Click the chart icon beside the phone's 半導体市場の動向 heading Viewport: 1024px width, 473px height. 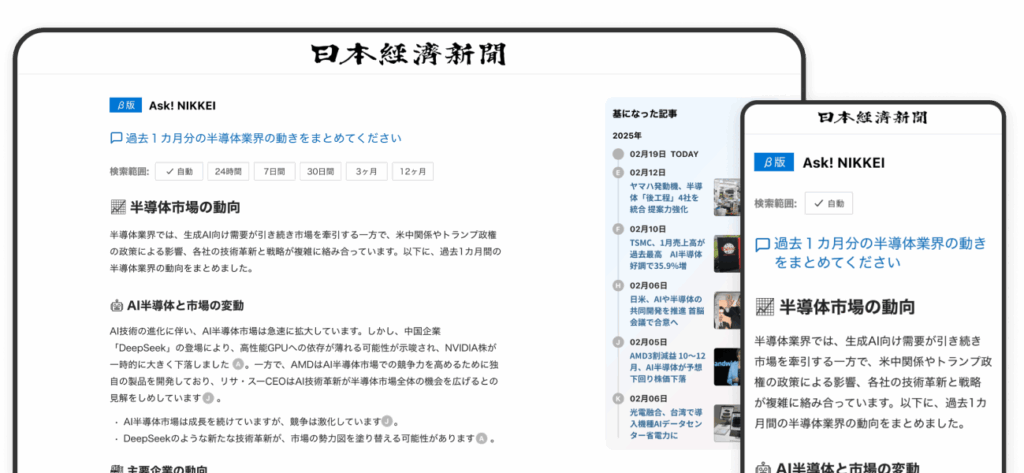765,307
